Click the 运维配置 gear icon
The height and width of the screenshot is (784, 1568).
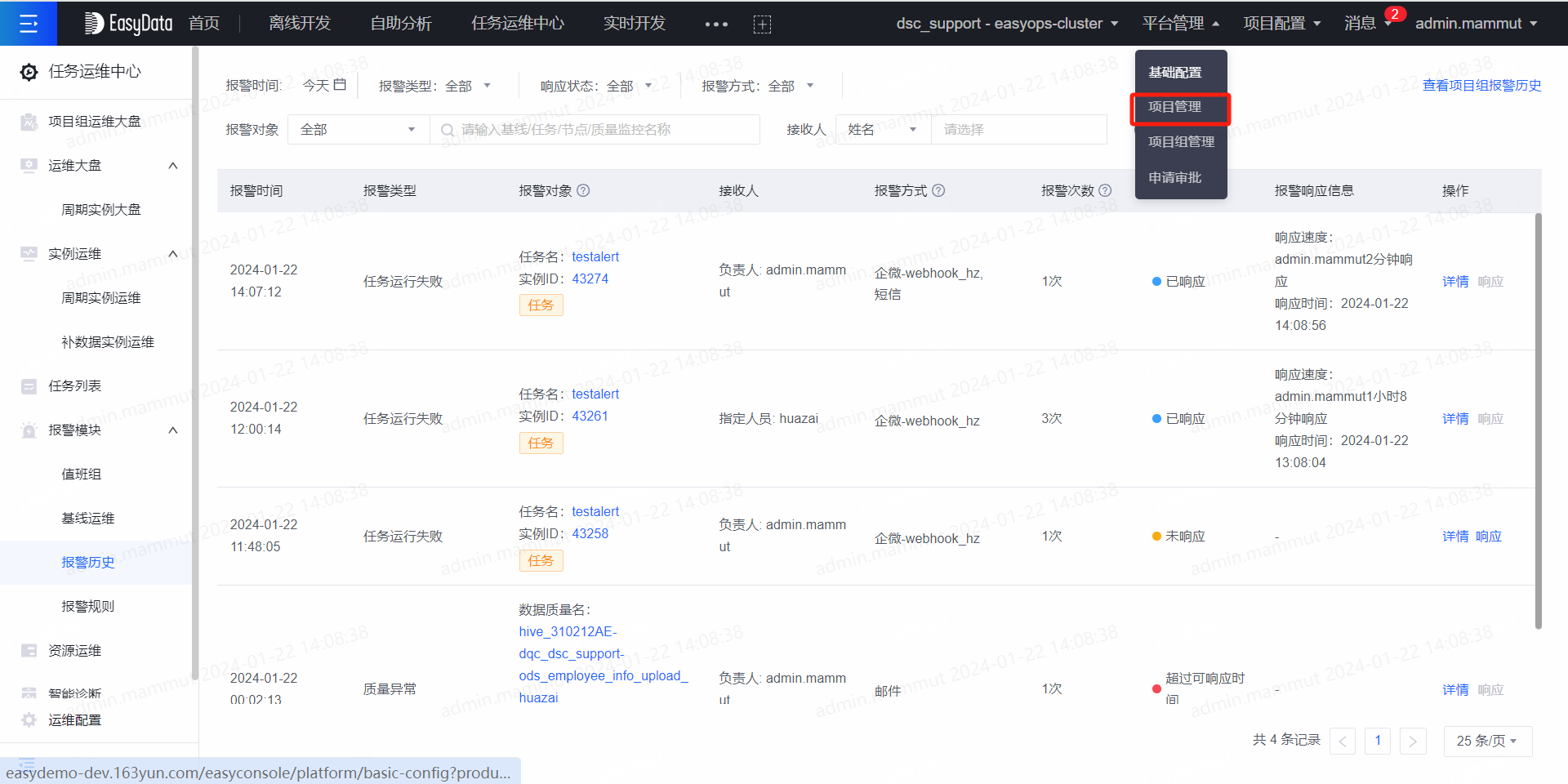click(29, 720)
